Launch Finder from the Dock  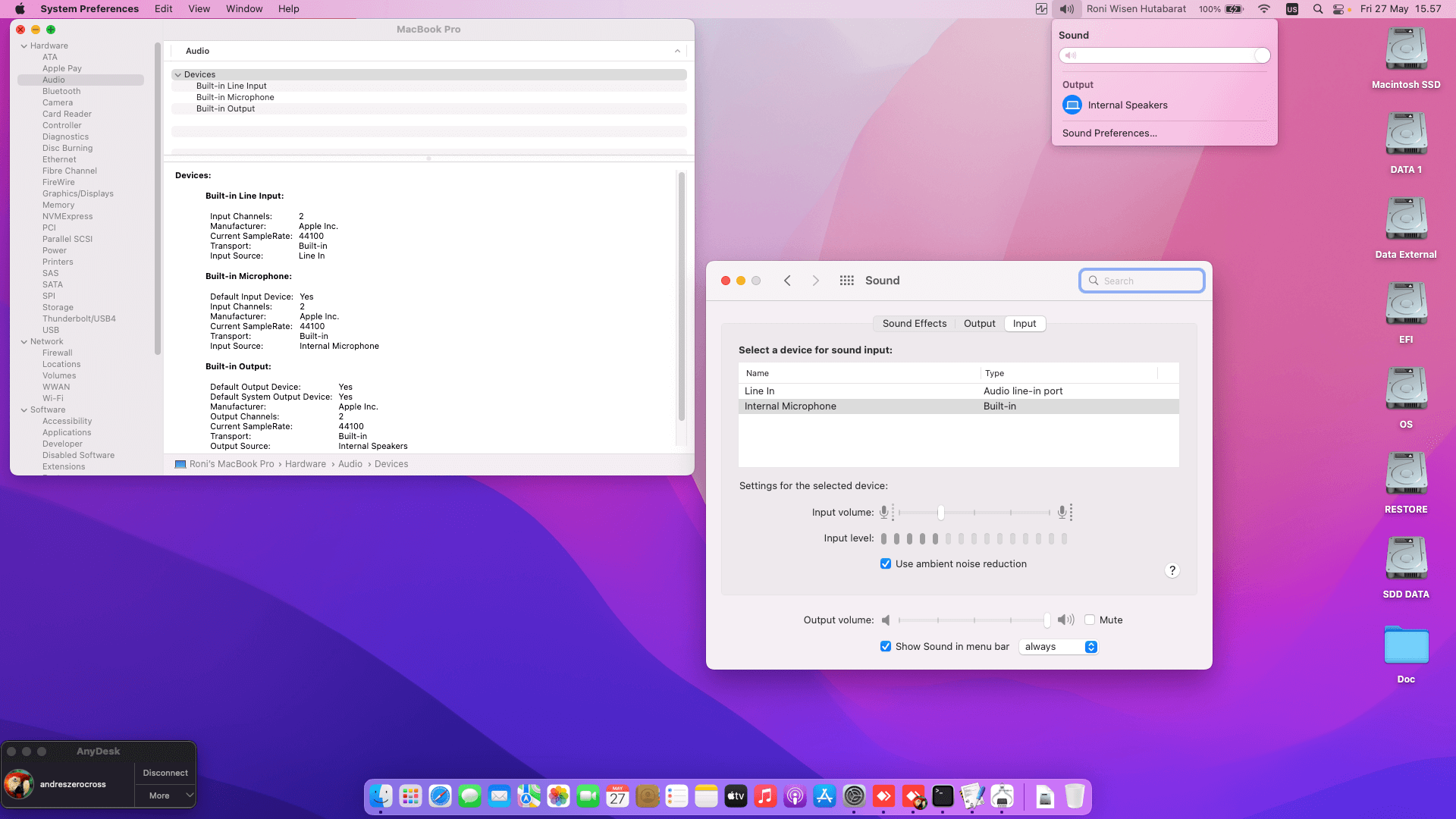click(x=381, y=796)
